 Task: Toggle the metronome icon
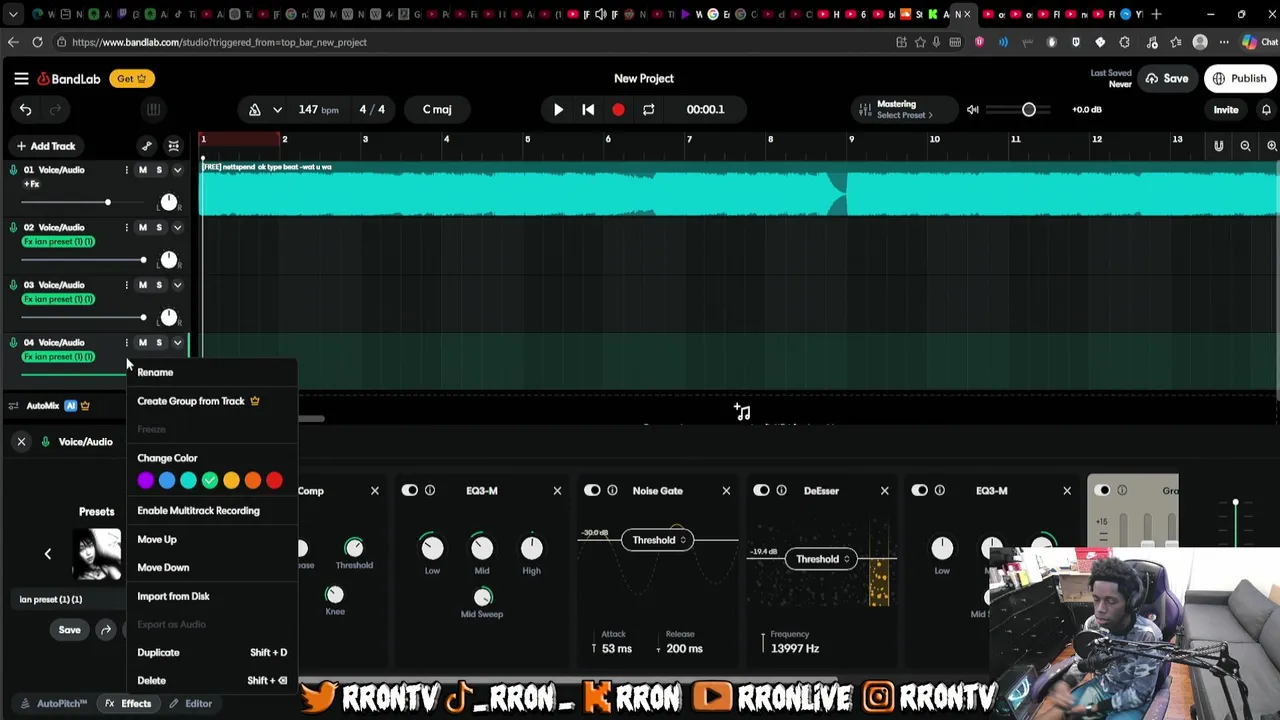[255, 110]
